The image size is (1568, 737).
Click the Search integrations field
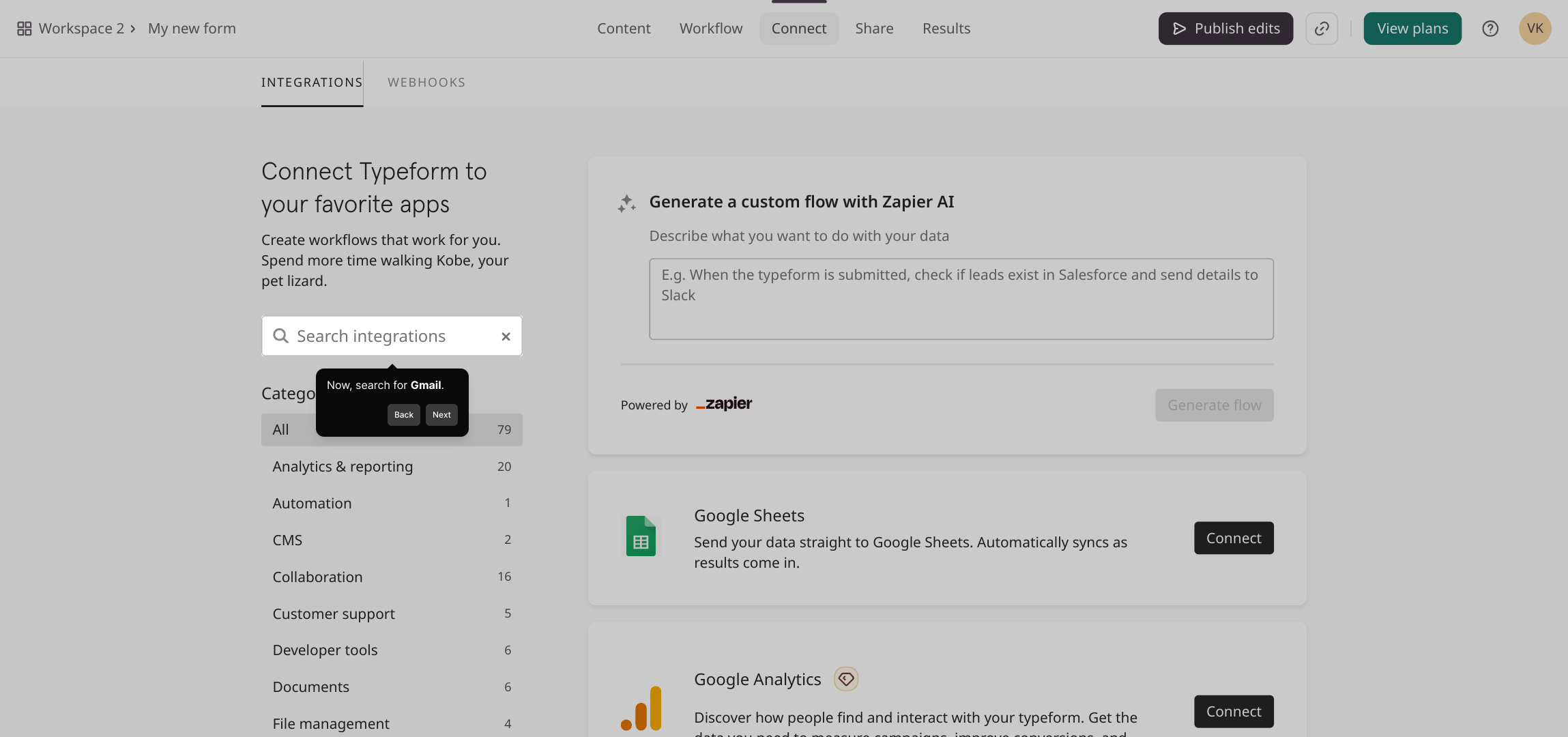[x=392, y=336]
